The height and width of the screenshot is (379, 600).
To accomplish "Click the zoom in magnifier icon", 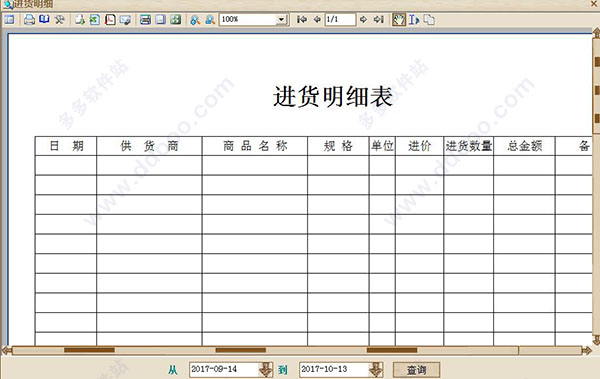I will click(x=195, y=20).
